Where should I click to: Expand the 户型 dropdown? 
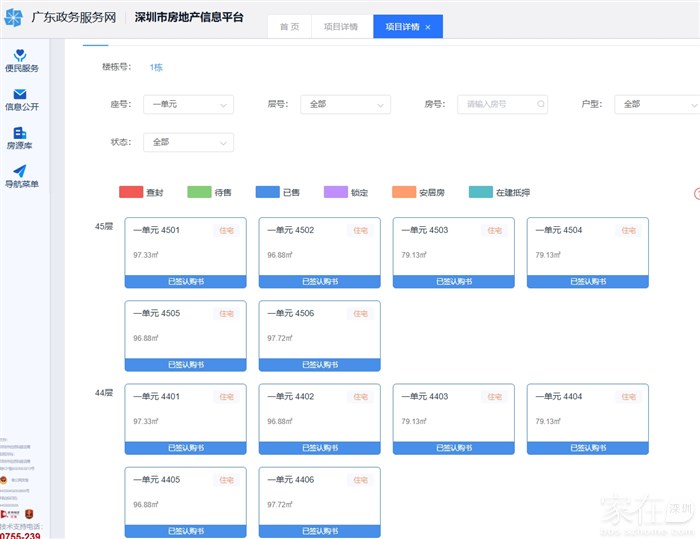click(x=657, y=104)
